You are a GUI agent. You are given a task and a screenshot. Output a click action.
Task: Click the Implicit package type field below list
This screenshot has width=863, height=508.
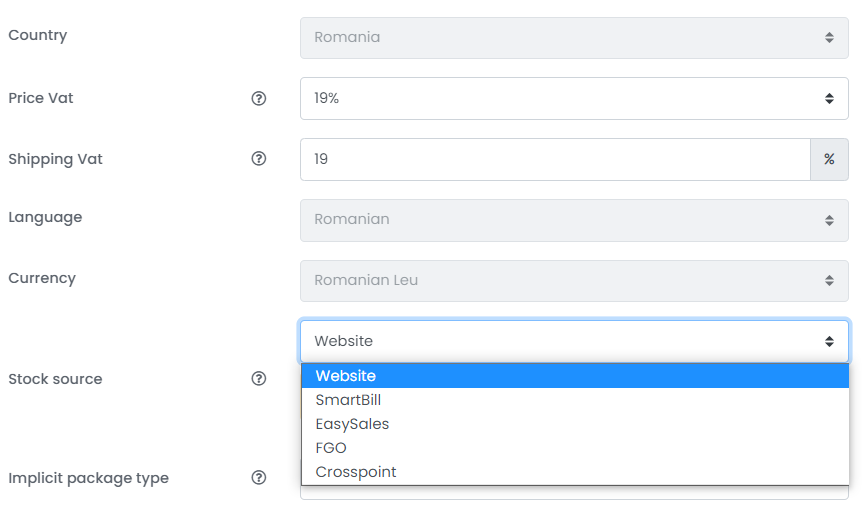click(x=574, y=493)
